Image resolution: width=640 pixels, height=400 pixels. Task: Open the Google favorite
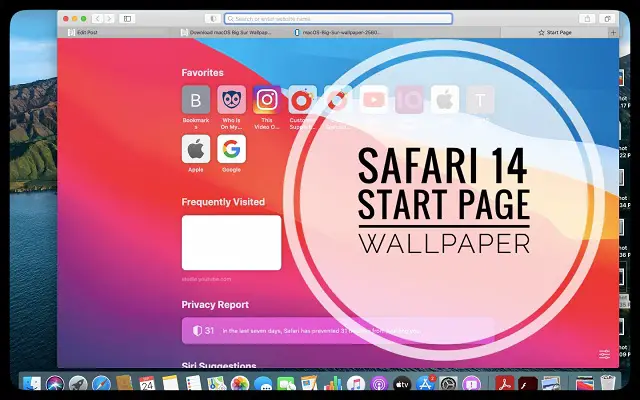pyautogui.click(x=231, y=149)
